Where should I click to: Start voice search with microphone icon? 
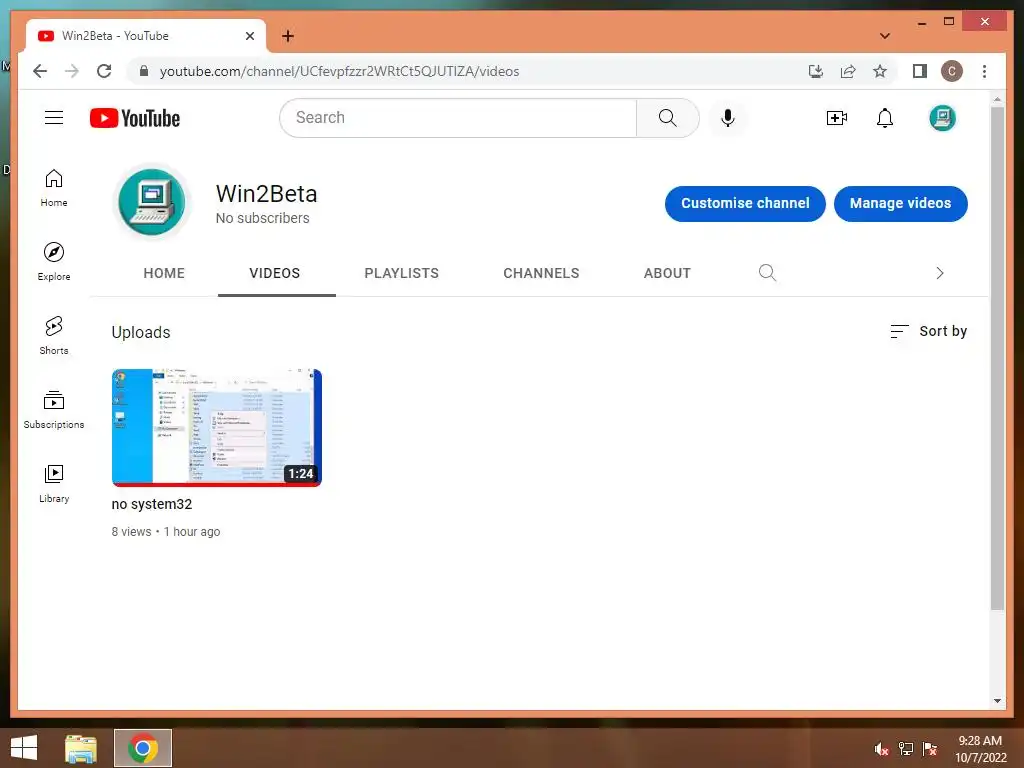[x=728, y=118]
